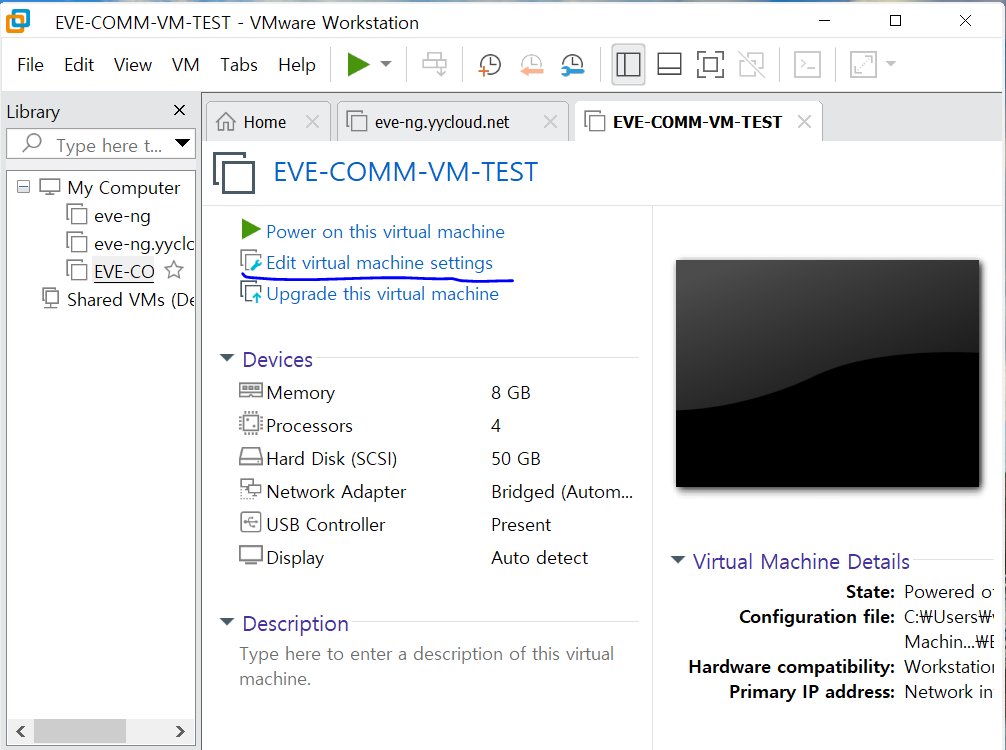Click the USB Controller icon
Screen dimensions: 1006x750
(250, 522)
